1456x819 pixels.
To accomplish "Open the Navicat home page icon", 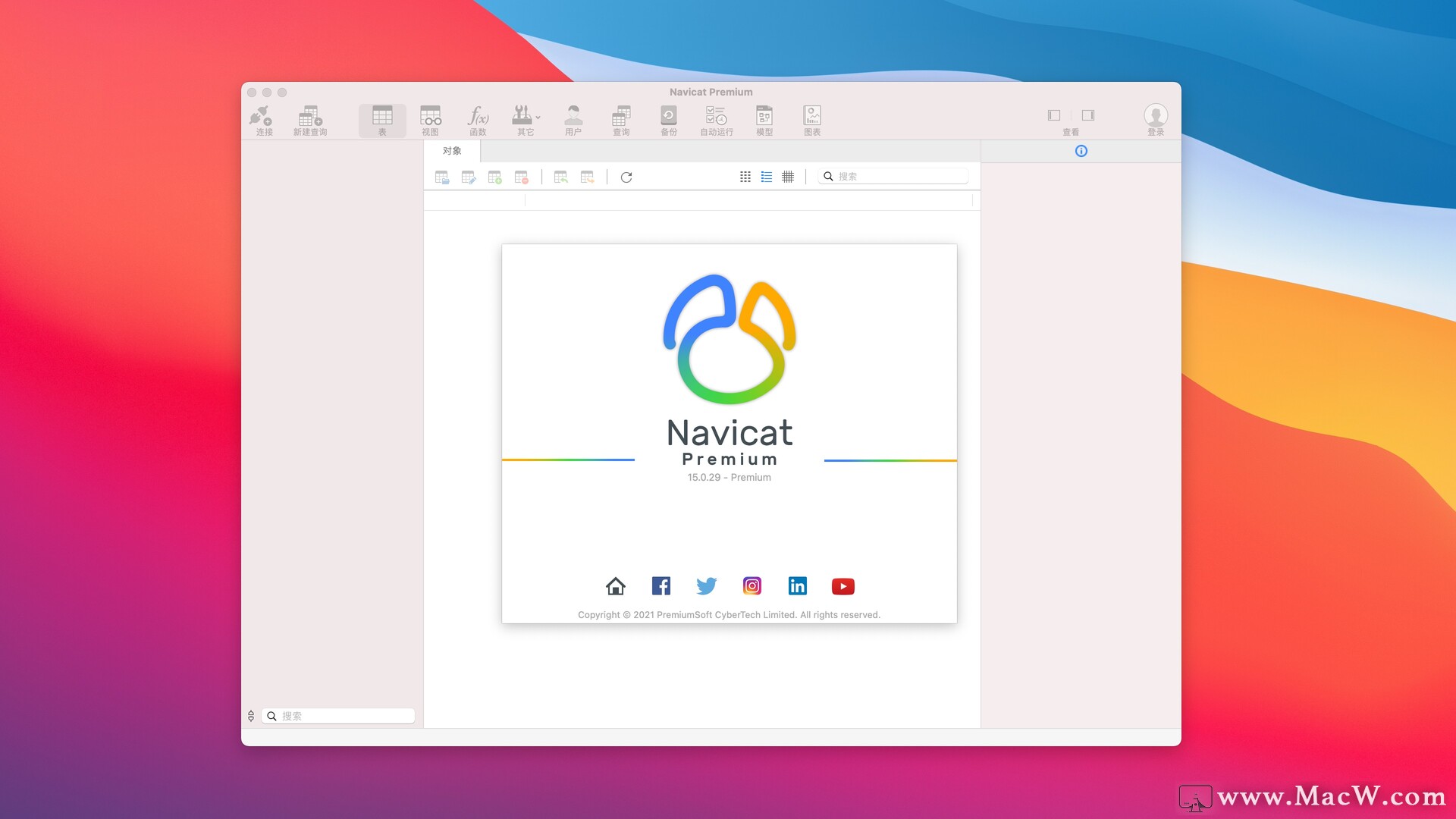I will coord(616,586).
